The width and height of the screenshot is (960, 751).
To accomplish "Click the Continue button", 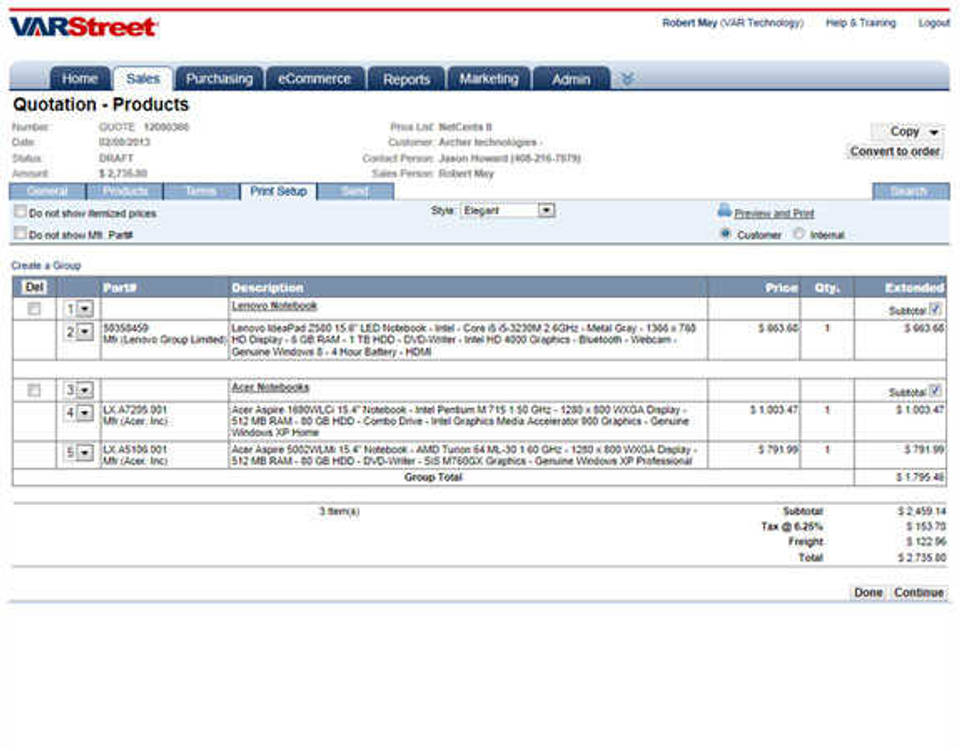I will [x=918, y=592].
